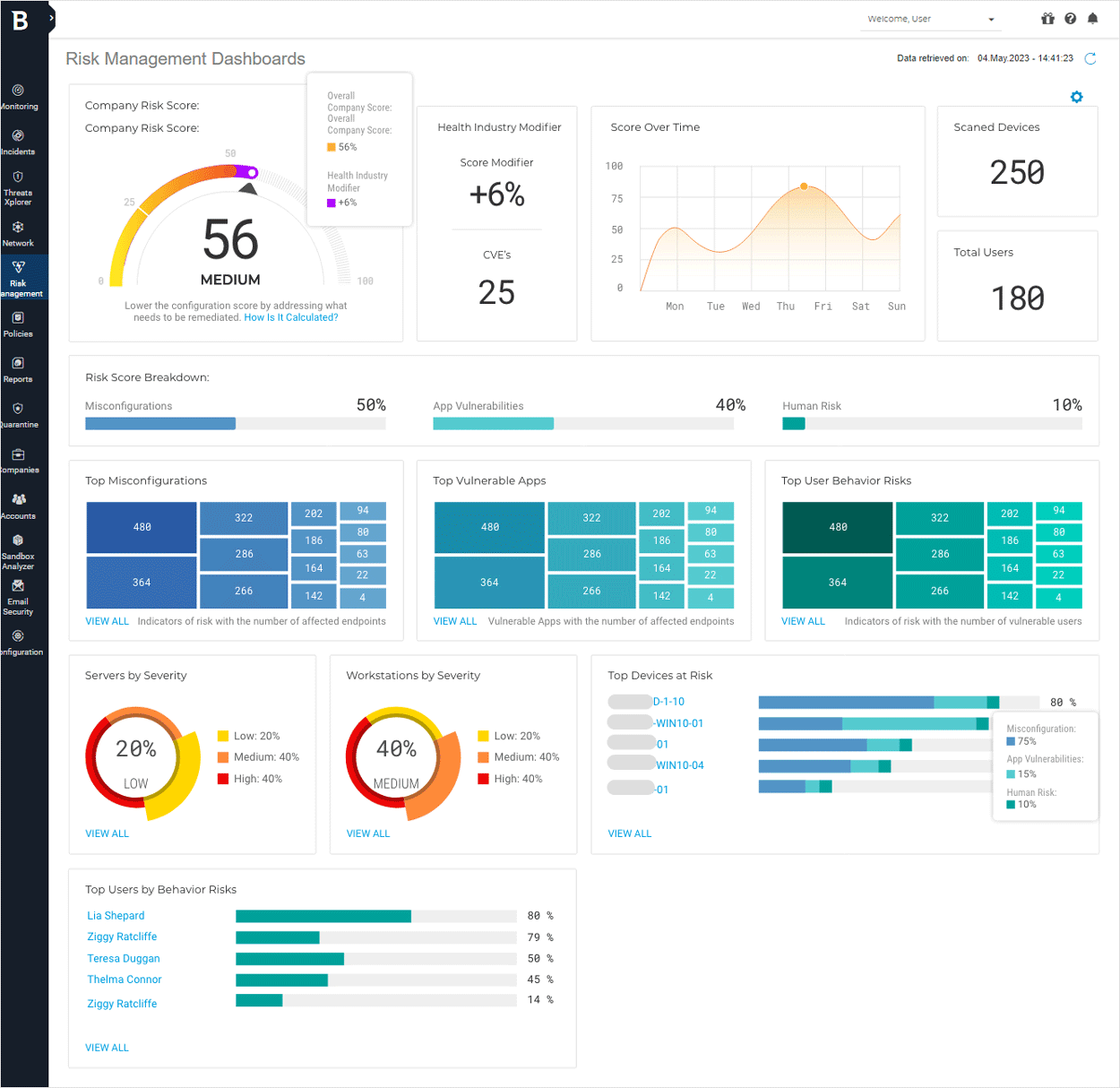
Task: Open the Policies panel
Action: coord(18,324)
